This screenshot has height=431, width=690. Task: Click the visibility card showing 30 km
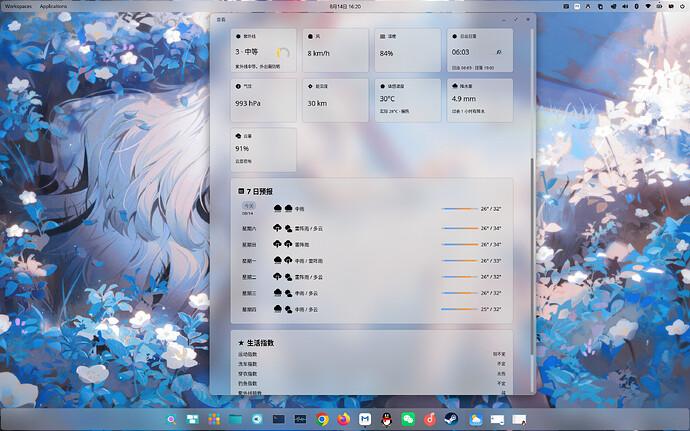[335, 100]
